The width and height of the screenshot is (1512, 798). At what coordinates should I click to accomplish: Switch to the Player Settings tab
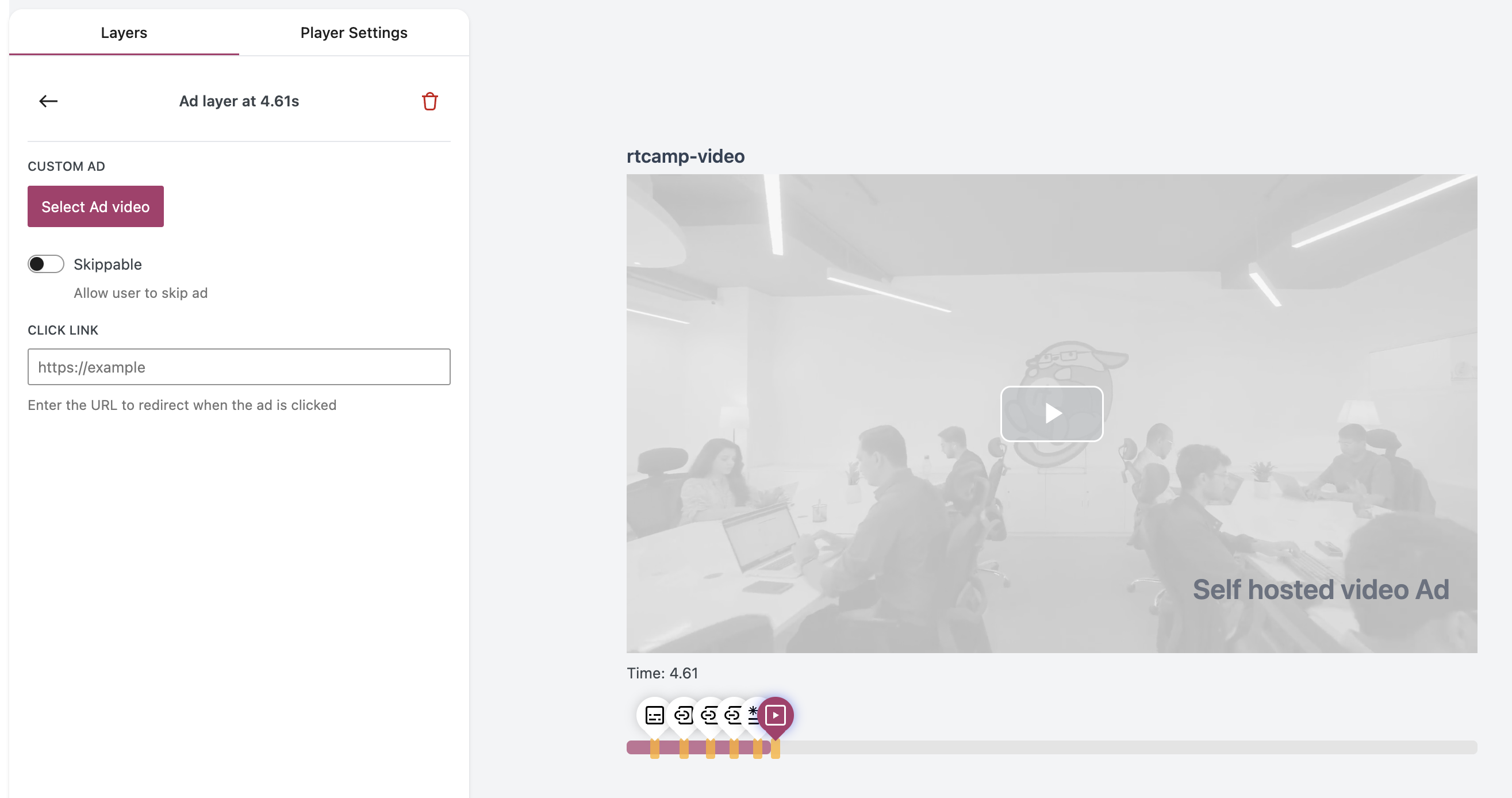354,32
